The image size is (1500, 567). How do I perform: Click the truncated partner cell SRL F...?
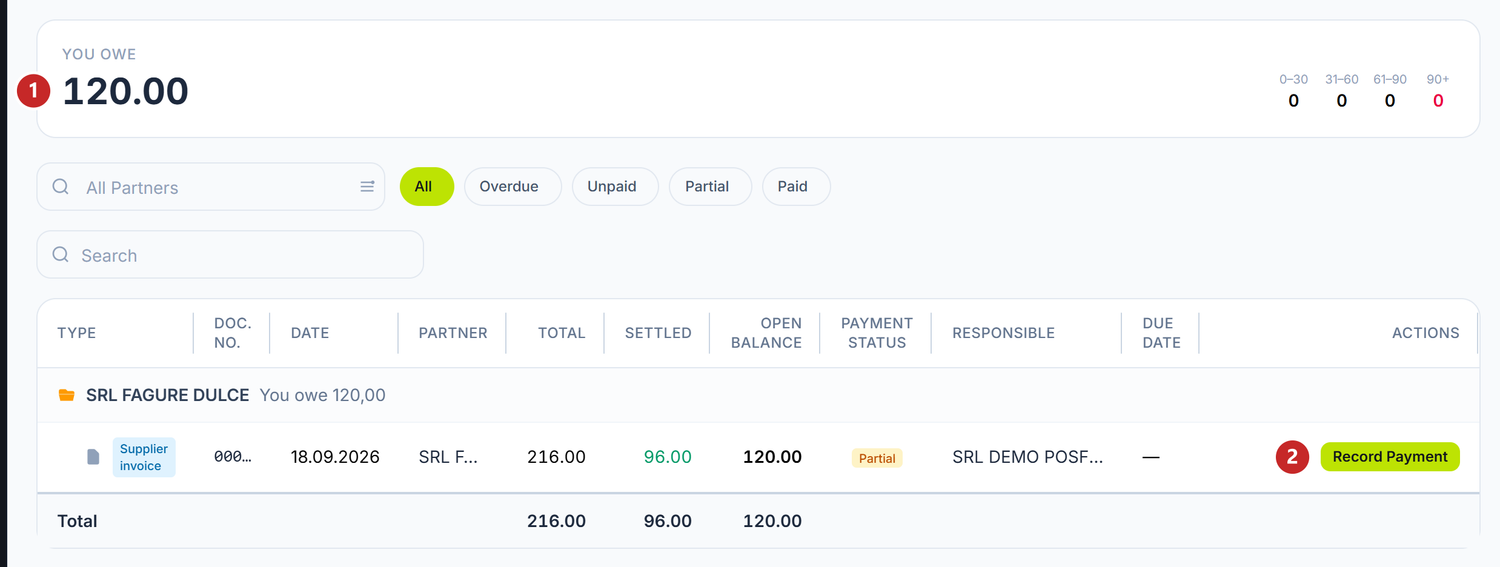(448, 457)
